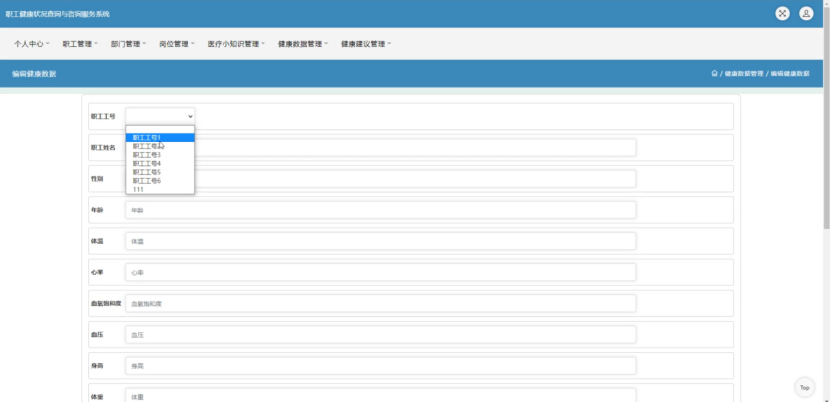Viewport: 830px width, 403px height.
Task: Select 职工工号2 from the dropdown list
Action: [x=160, y=146]
